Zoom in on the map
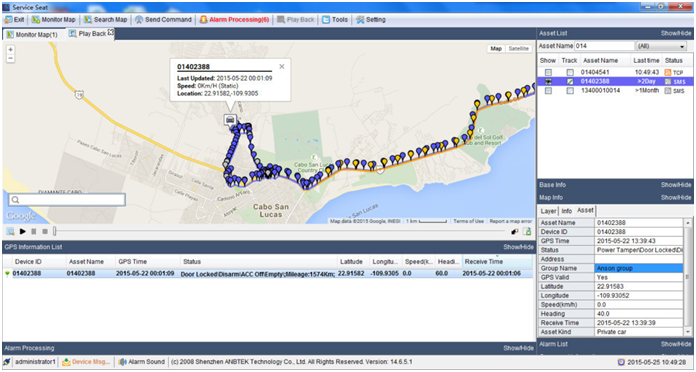Viewport: 696px width, 372px height. click(x=11, y=50)
